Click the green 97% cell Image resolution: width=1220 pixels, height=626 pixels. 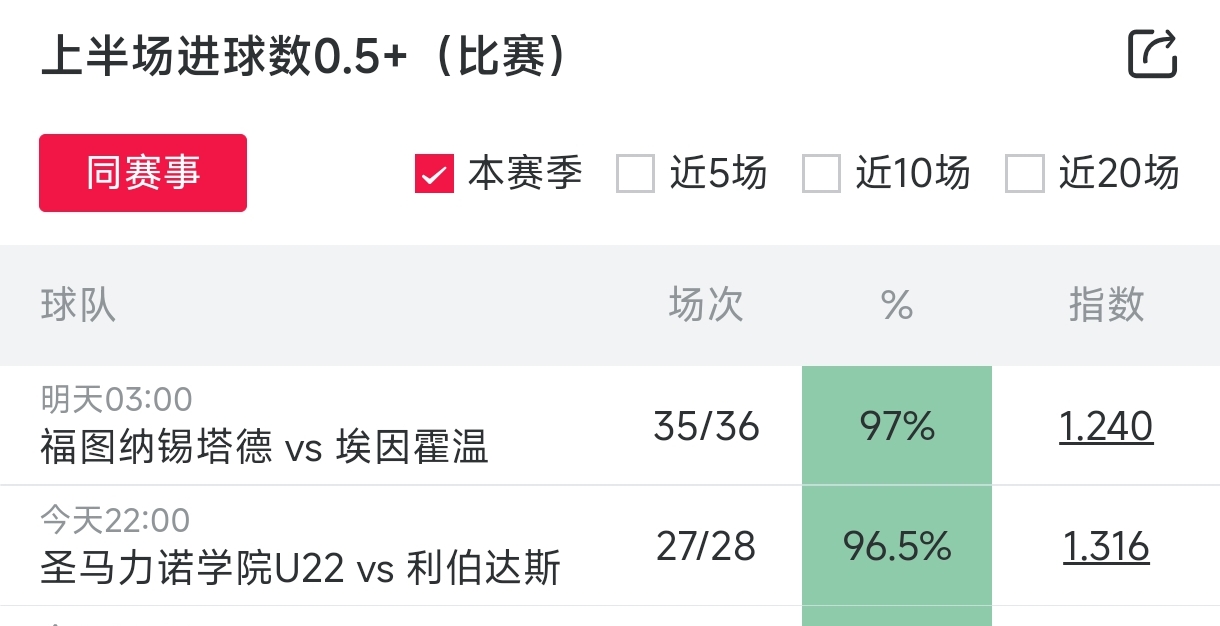coord(897,427)
